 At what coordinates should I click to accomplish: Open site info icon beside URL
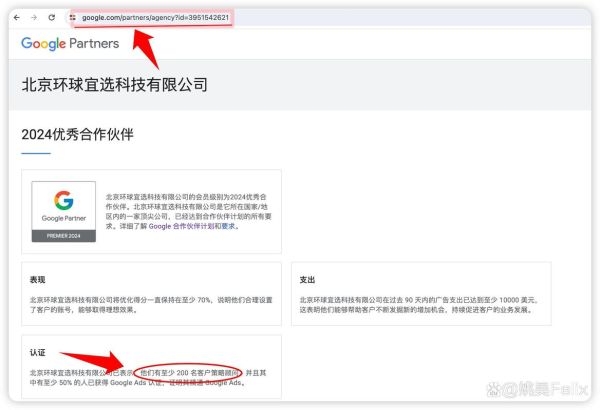72,17
